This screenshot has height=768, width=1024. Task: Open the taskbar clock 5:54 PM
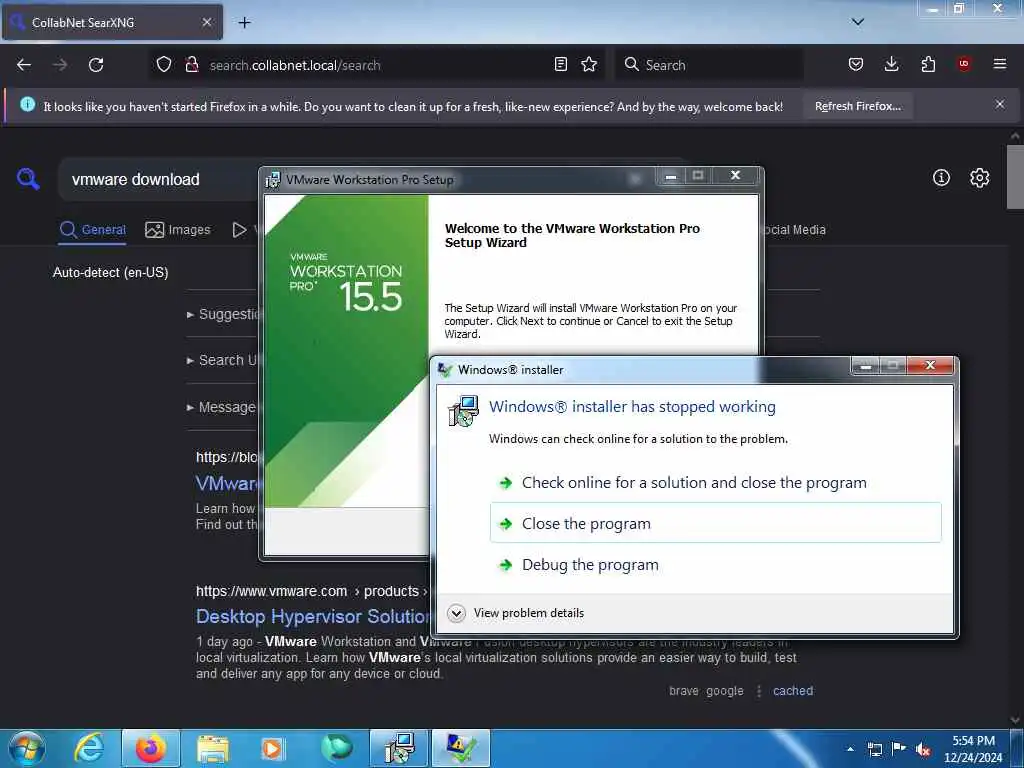point(973,749)
